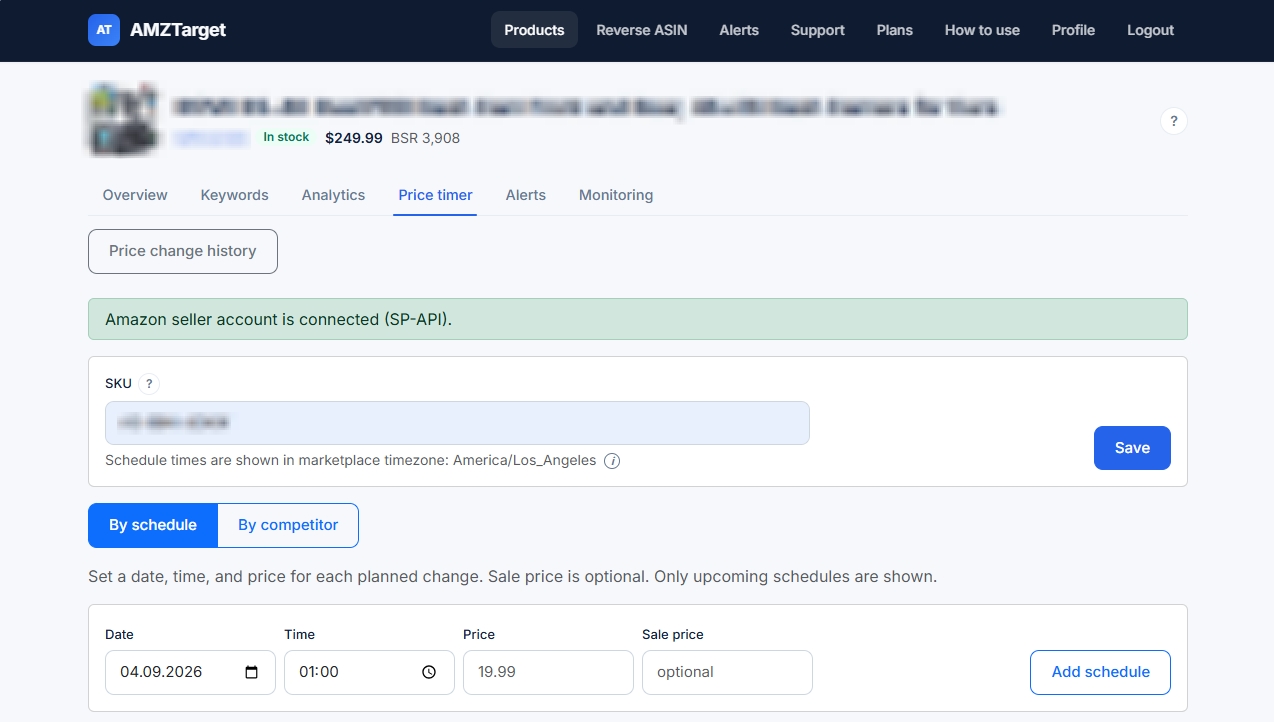Go to Reverse ASIN page
This screenshot has height=722, width=1274.
[x=642, y=30]
